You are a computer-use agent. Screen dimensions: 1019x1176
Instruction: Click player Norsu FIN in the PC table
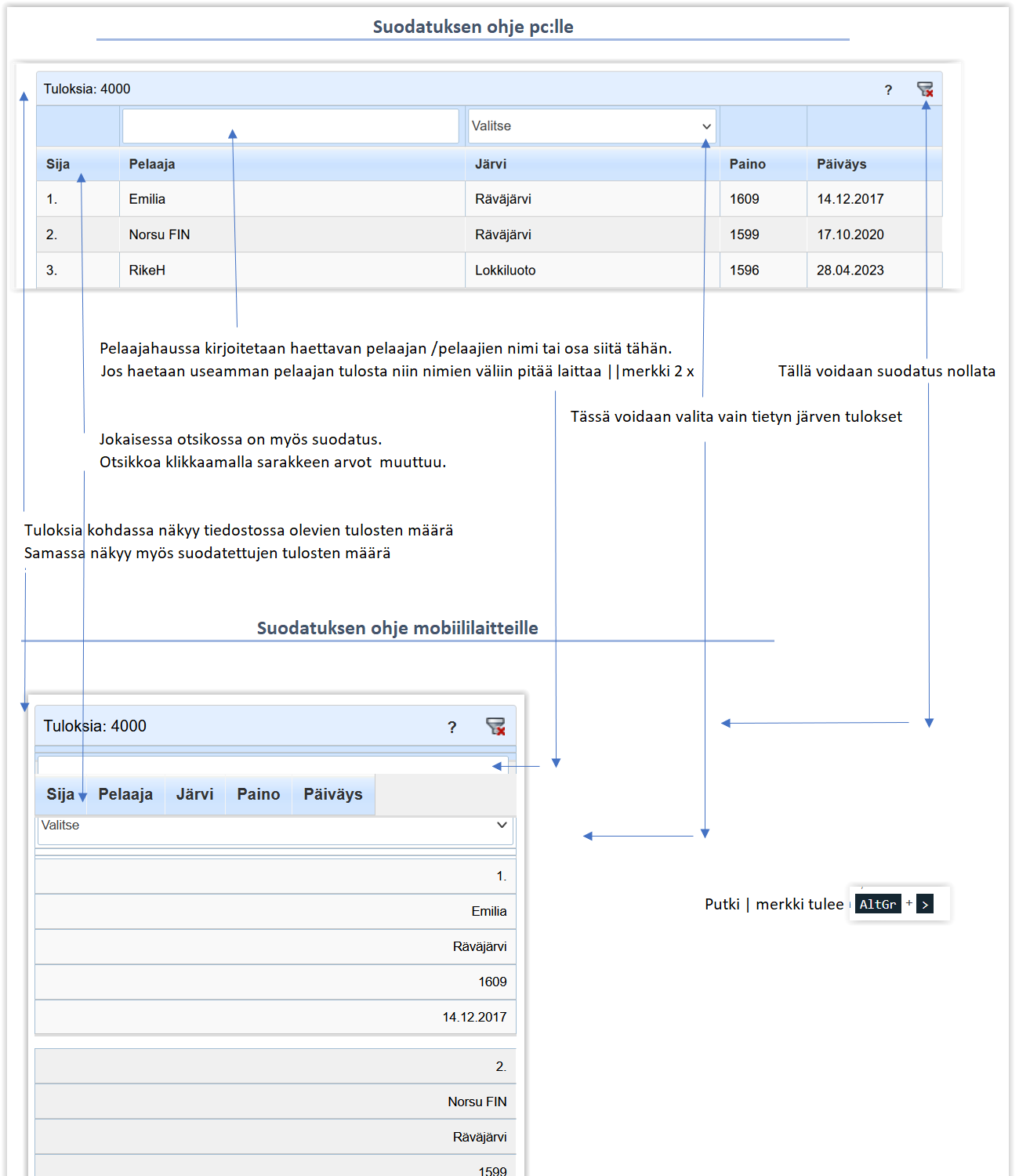(159, 234)
